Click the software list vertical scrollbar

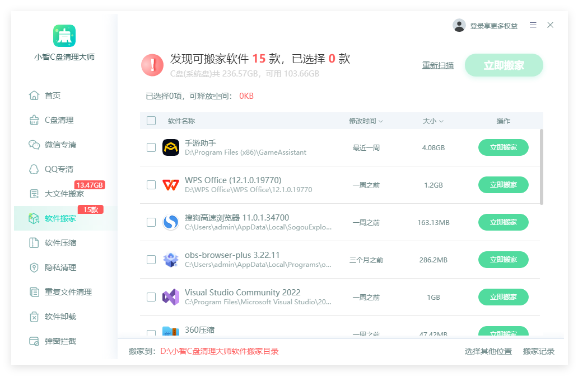click(541, 167)
